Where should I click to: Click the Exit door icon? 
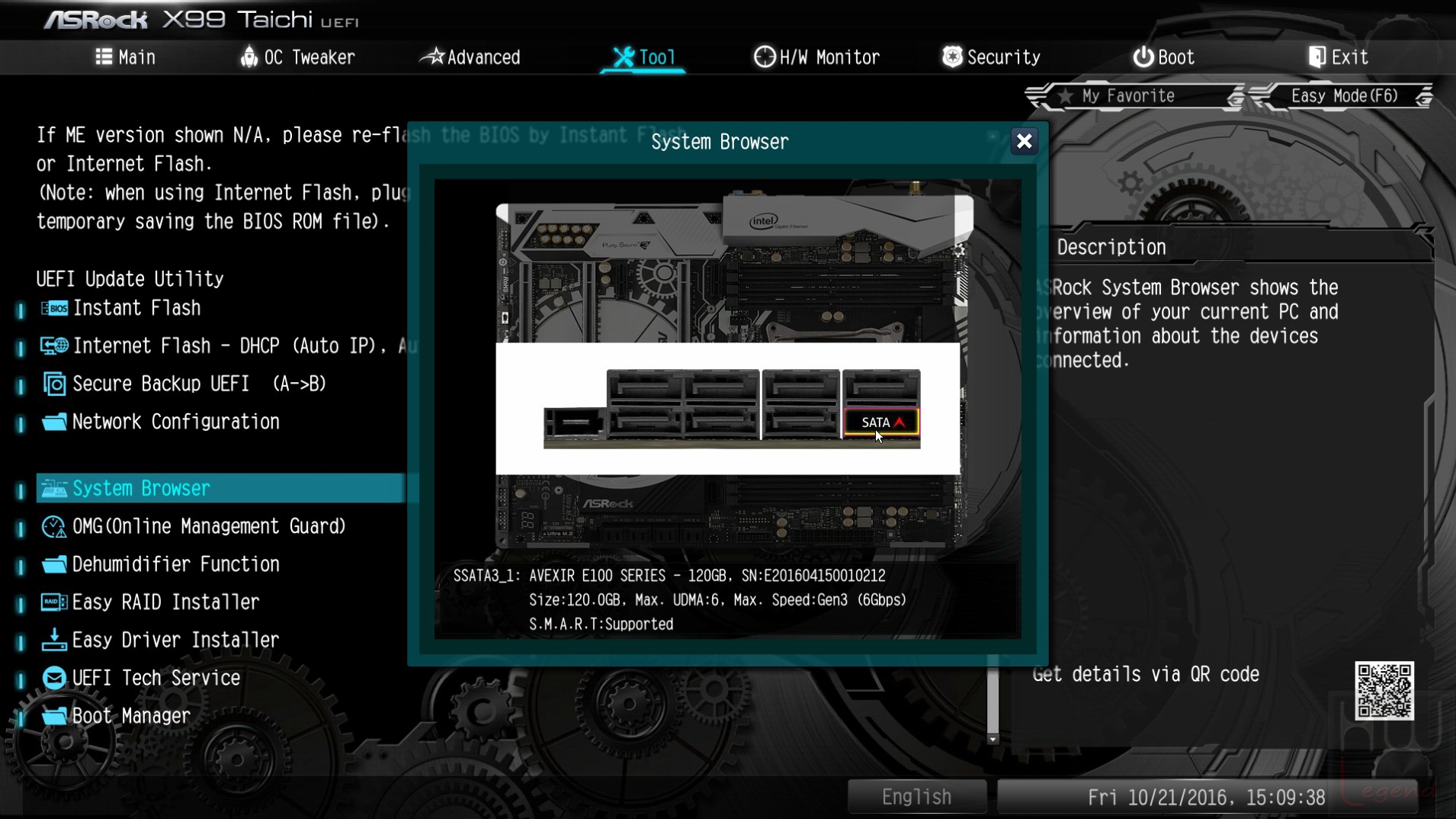[1317, 56]
